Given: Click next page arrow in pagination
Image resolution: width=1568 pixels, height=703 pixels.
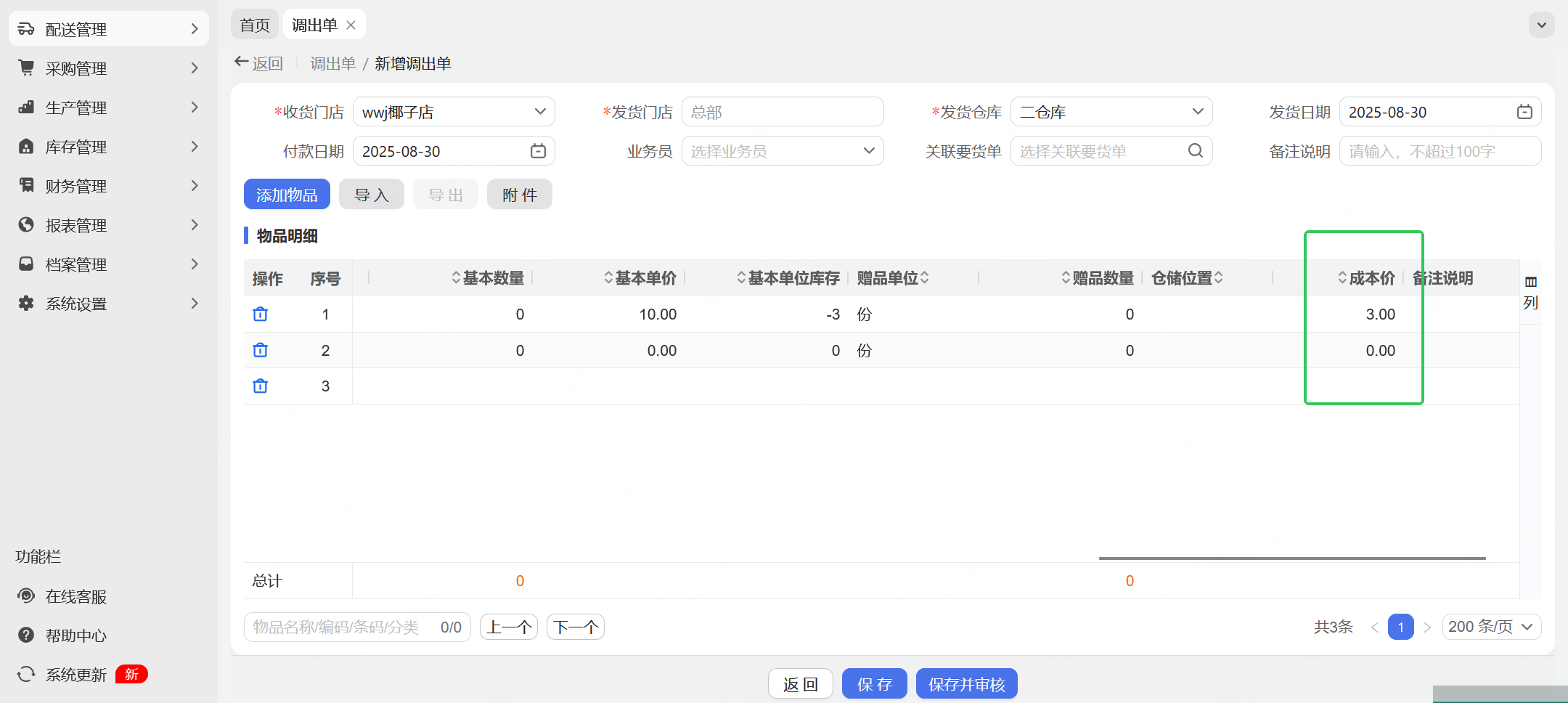Looking at the screenshot, I should pyautogui.click(x=1427, y=627).
